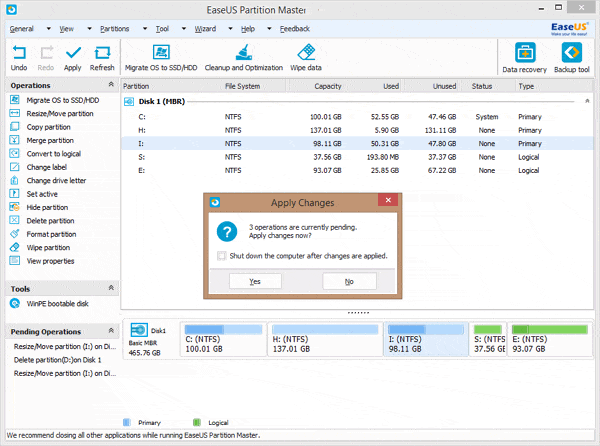The height and width of the screenshot is (446, 600).
Task: Choose Wipe partition operation
Action: 40,247
